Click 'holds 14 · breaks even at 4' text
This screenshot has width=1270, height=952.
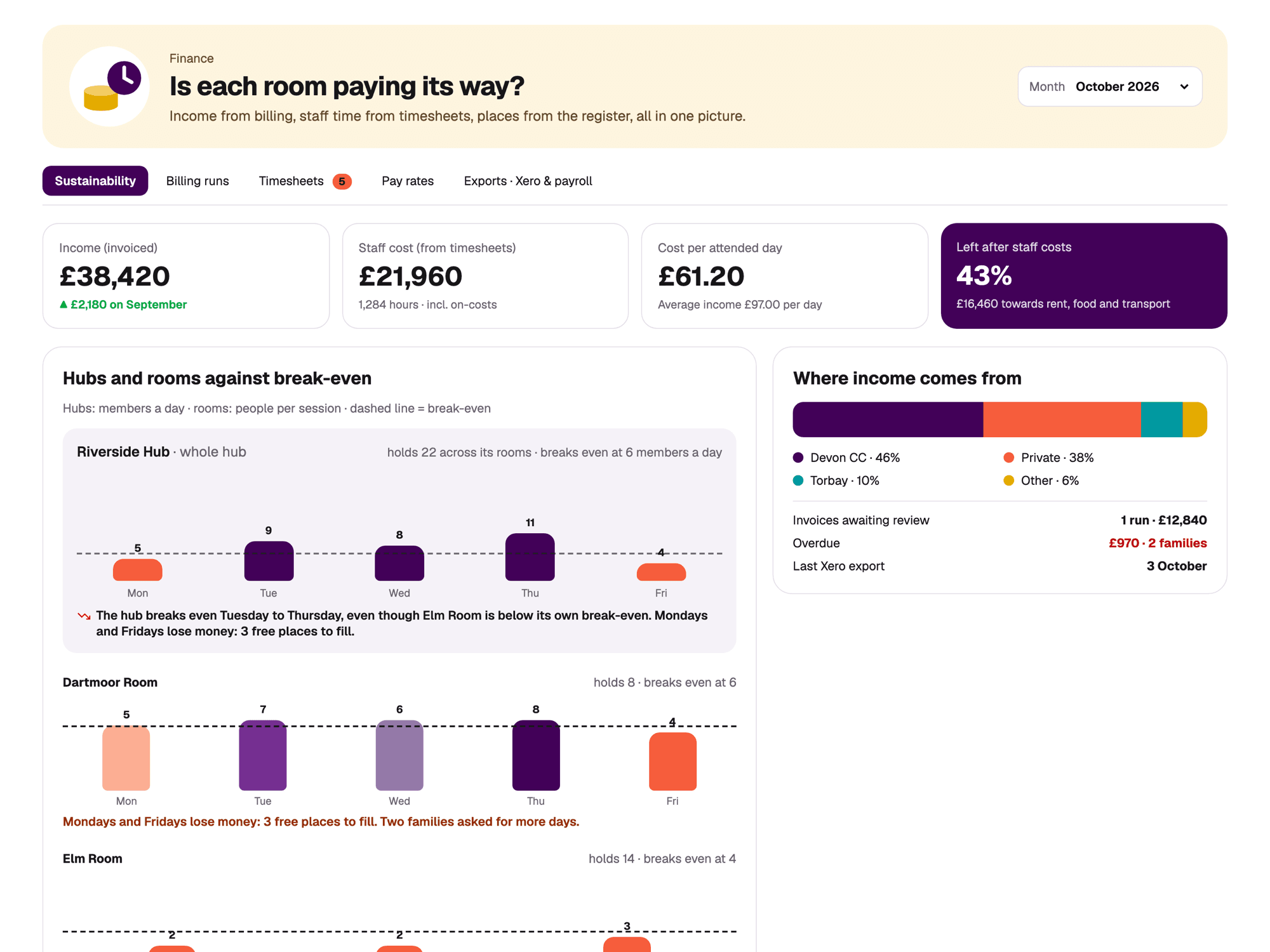click(x=662, y=859)
